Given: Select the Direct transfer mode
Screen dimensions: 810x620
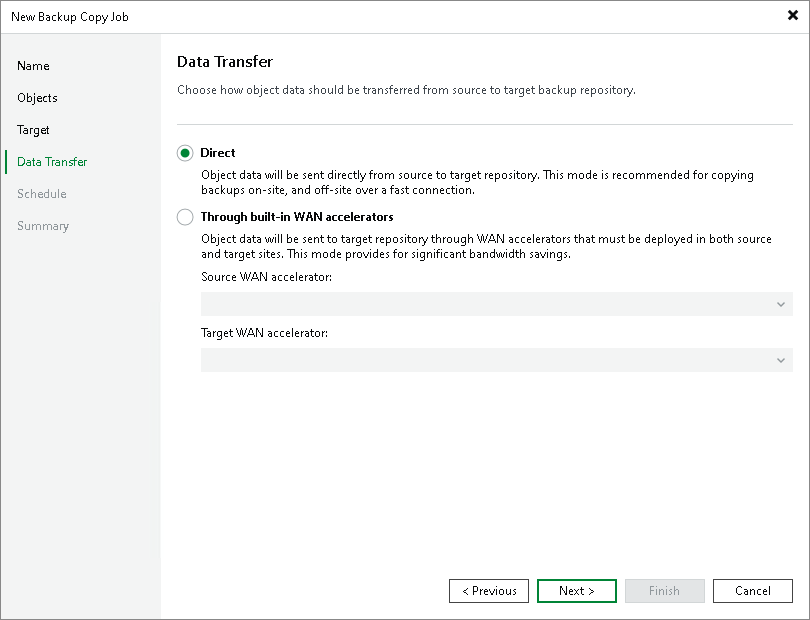Looking at the screenshot, I should [x=185, y=153].
